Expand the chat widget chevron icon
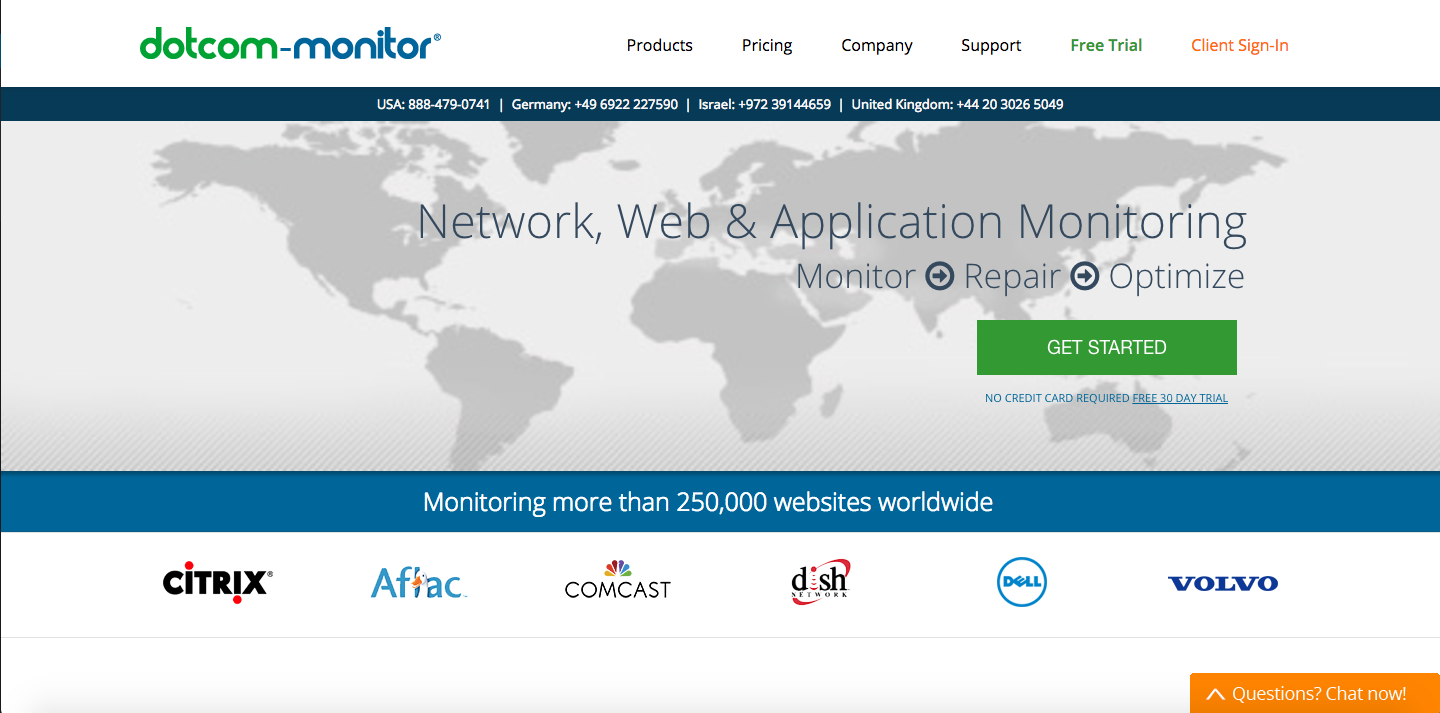The height and width of the screenshot is (713, 1440). [1215, 694]
